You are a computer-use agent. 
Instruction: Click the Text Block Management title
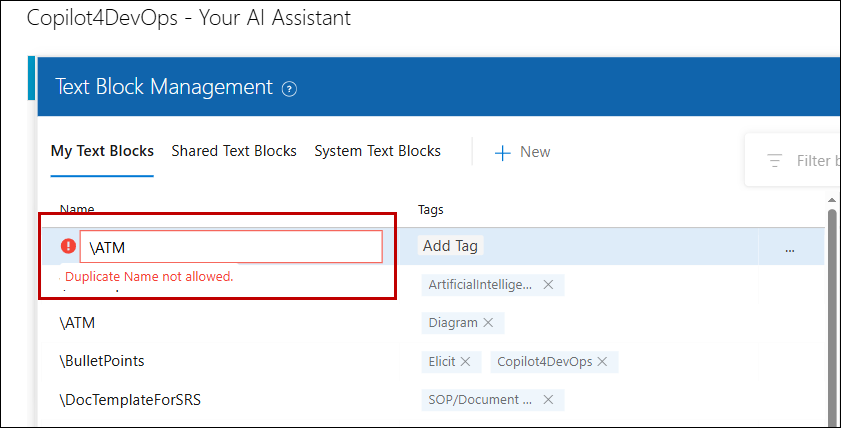pyautogui.click(x=164, y=87)
